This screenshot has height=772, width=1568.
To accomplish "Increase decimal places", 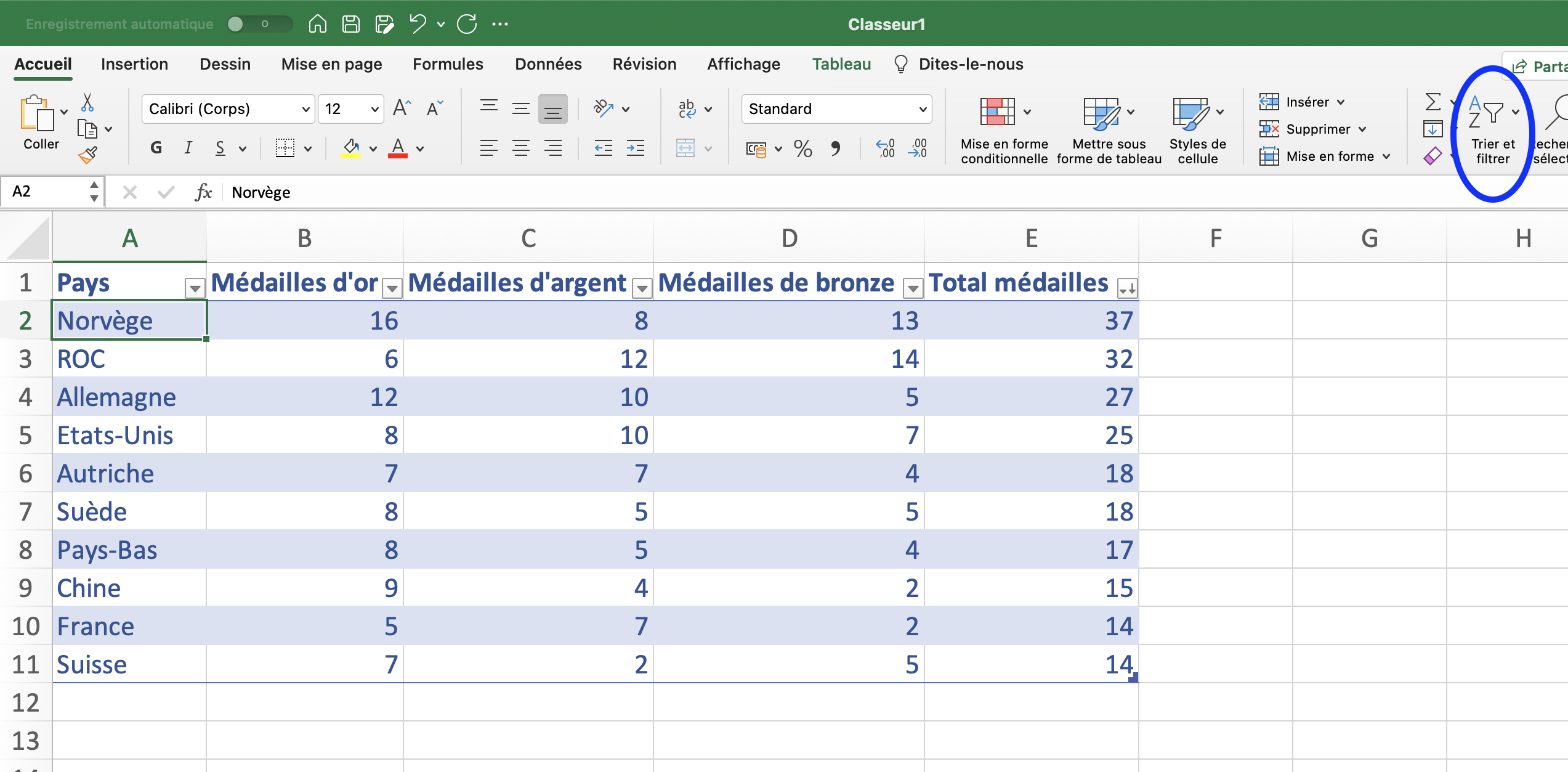I will (x=885, y=148).
